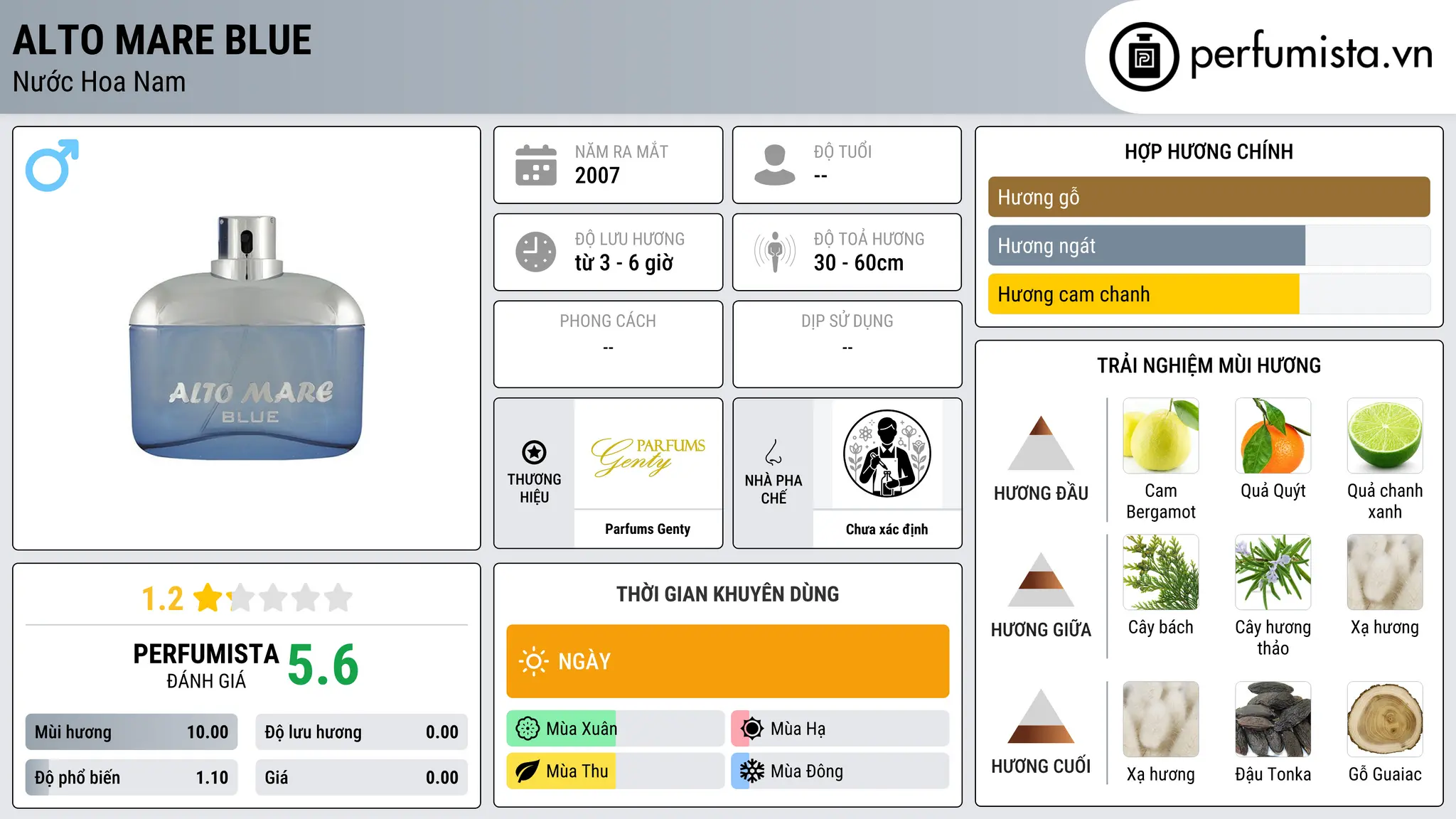The image size is (1456, 819).
Task: Click the ALTO MARE BLUE title
Action: pyautogui.click(x=162, y=40)
